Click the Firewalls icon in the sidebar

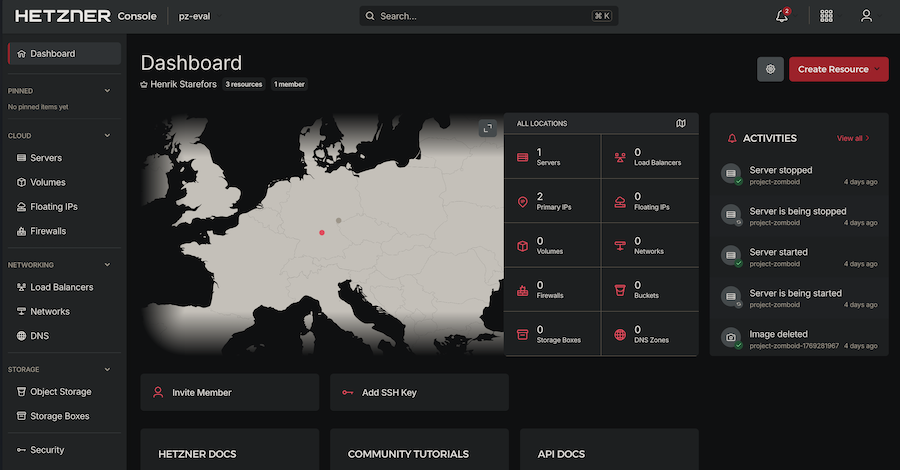(x=21, y=231)
